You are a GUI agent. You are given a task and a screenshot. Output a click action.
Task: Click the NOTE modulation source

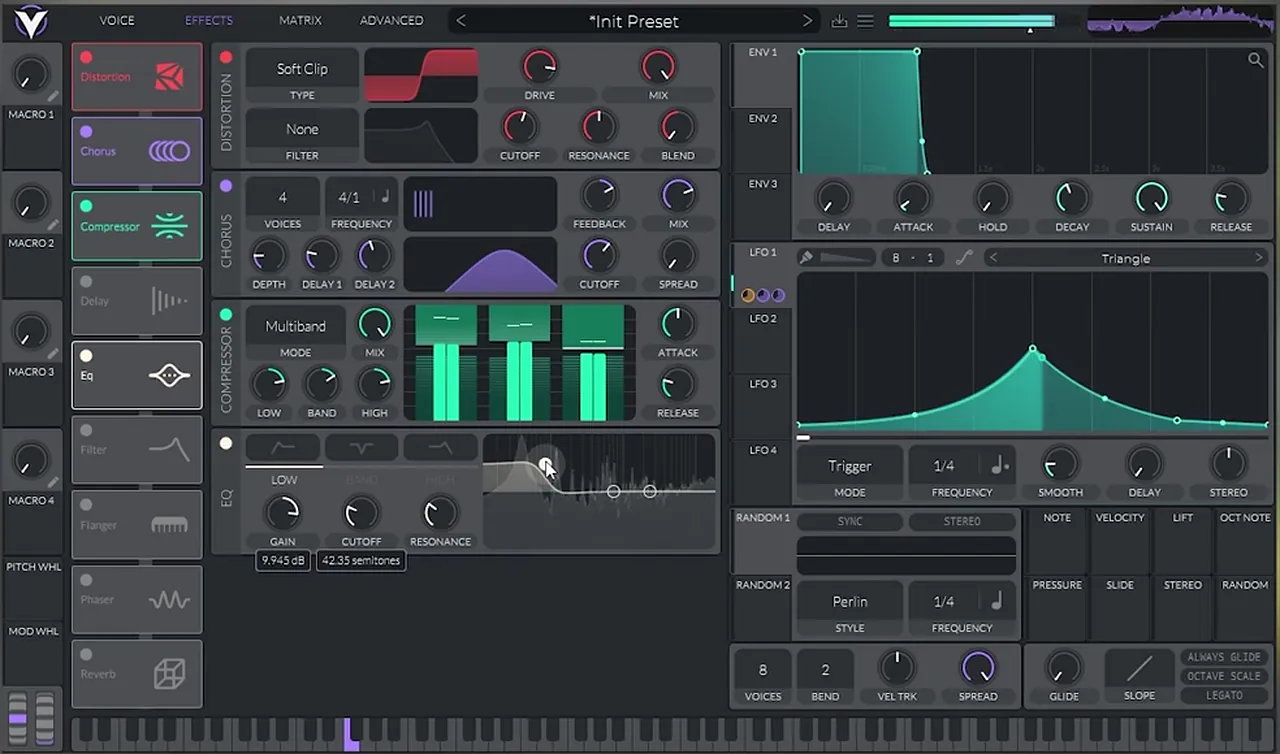[x=1057, y=518]
